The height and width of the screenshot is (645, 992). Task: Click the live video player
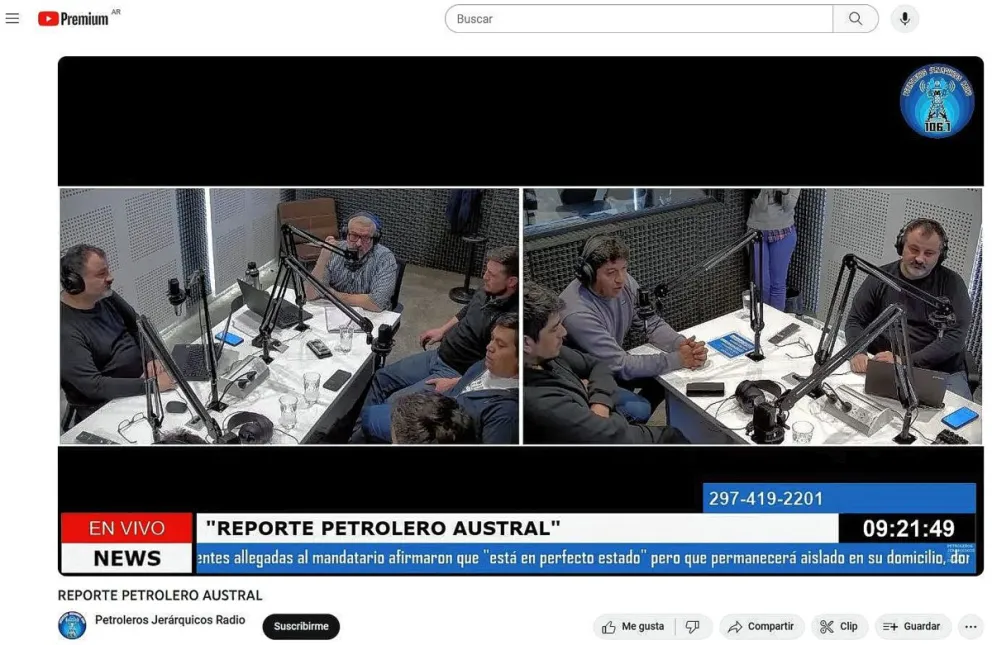[x=521, y=316]
